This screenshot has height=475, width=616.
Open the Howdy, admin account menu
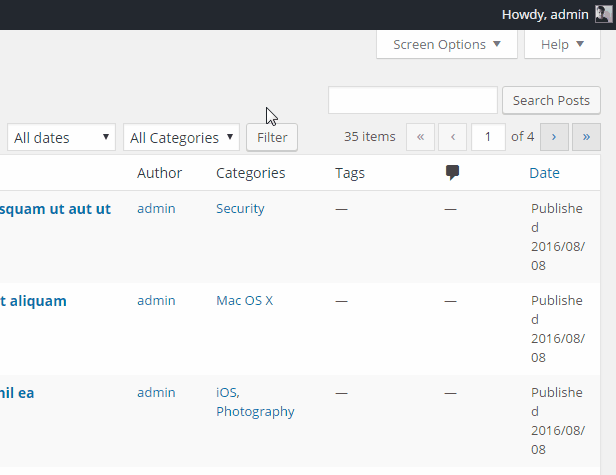[x=545, y=15]
